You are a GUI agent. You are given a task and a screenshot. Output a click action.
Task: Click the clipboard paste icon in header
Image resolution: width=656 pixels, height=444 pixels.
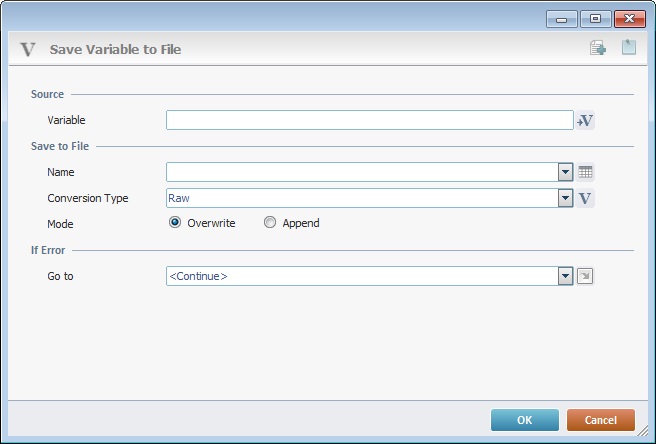[629, 47]
